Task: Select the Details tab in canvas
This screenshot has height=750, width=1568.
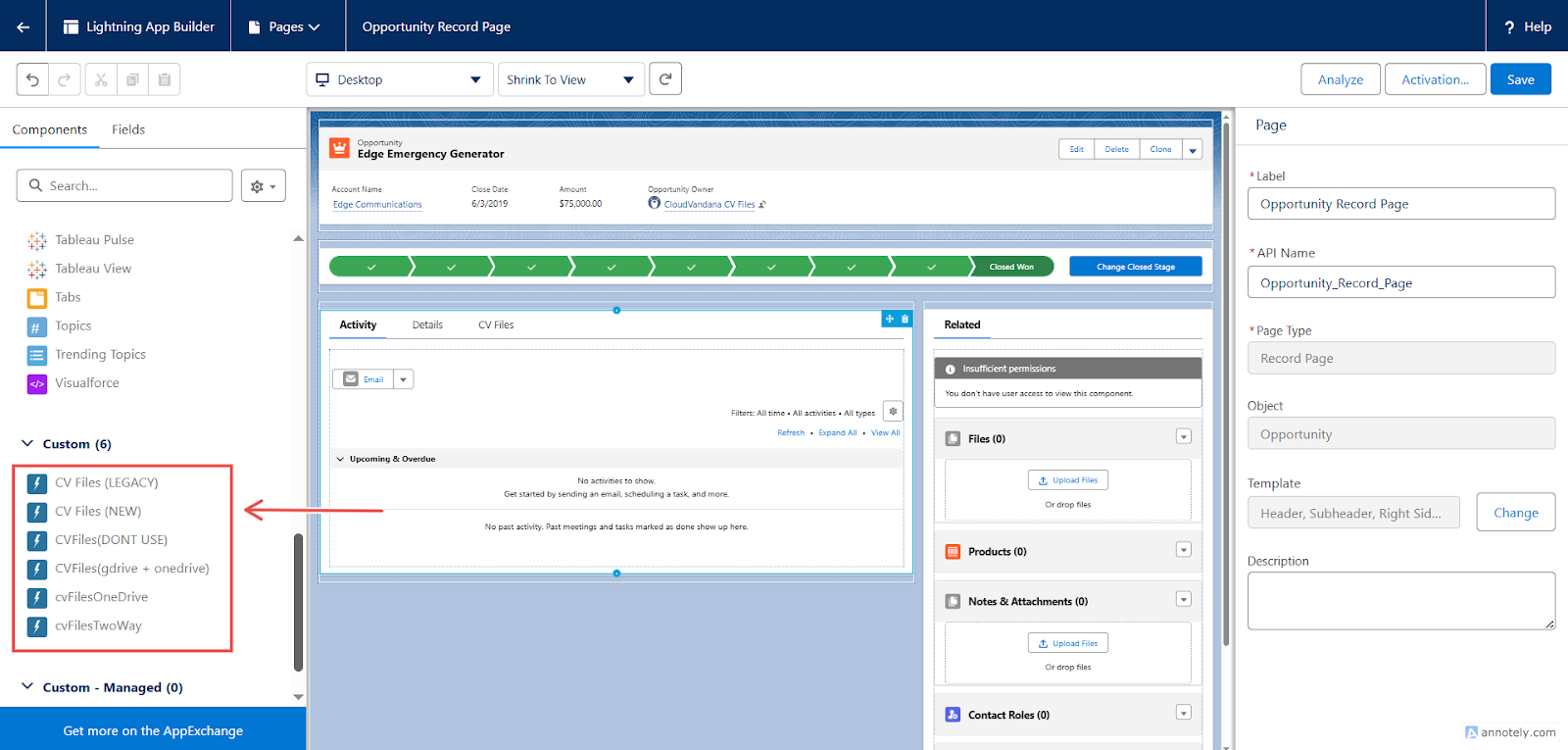Action: pos(427,325)
